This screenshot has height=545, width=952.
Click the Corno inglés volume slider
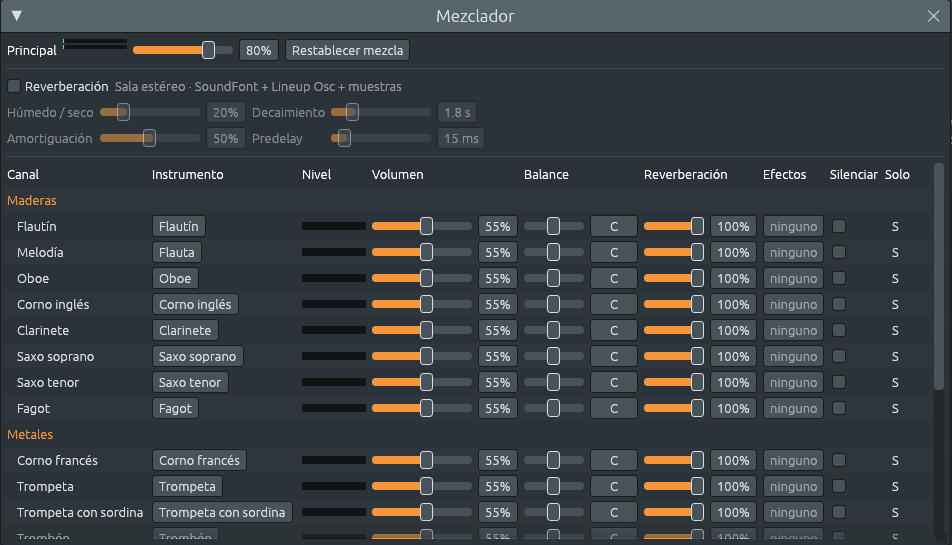point(421,305)
